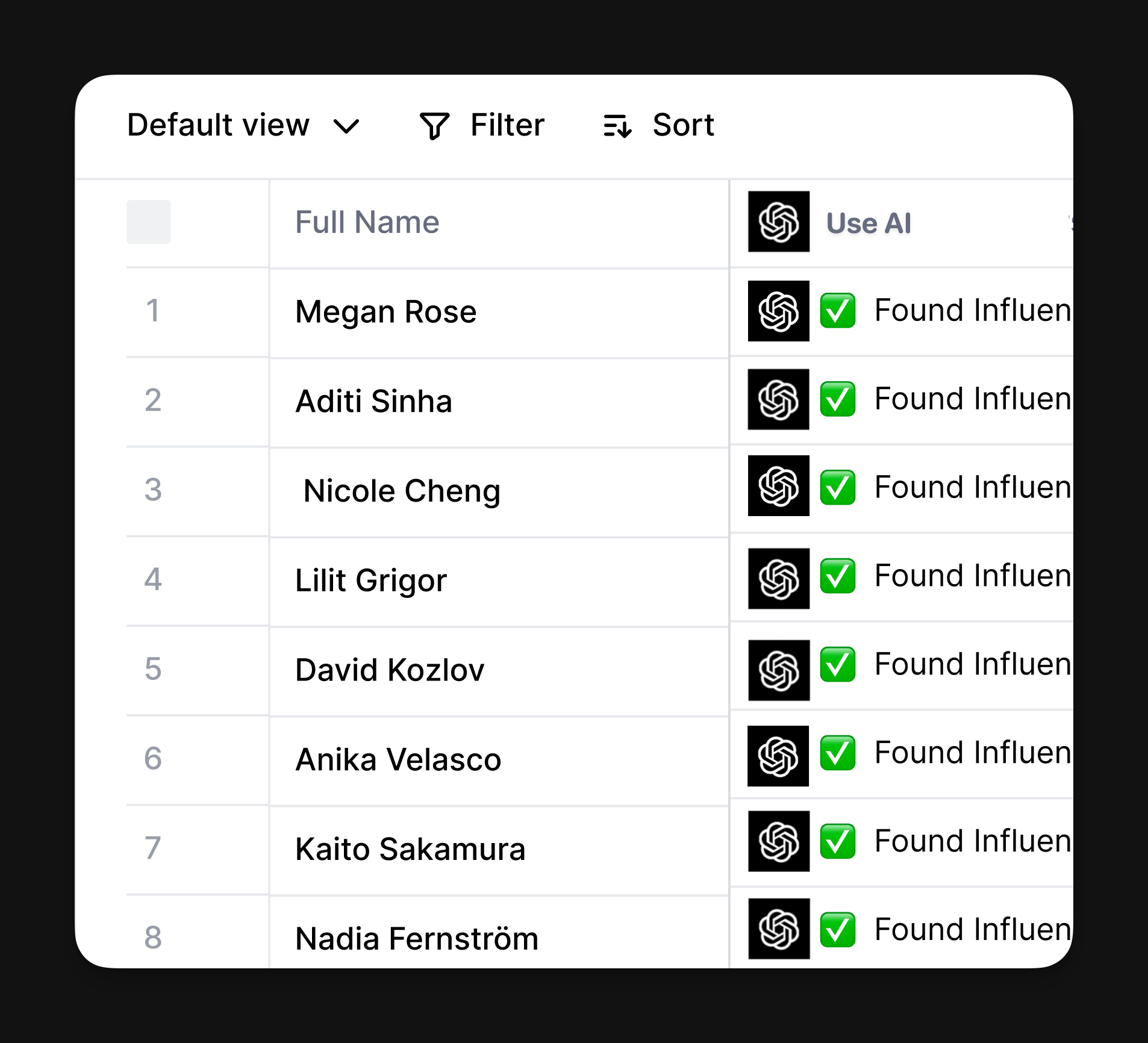Image resolution: width=1148 pixels, height=1043 pixels.
Task: Click the Kaito Sakamura name cell
Action: coord(410,848)
